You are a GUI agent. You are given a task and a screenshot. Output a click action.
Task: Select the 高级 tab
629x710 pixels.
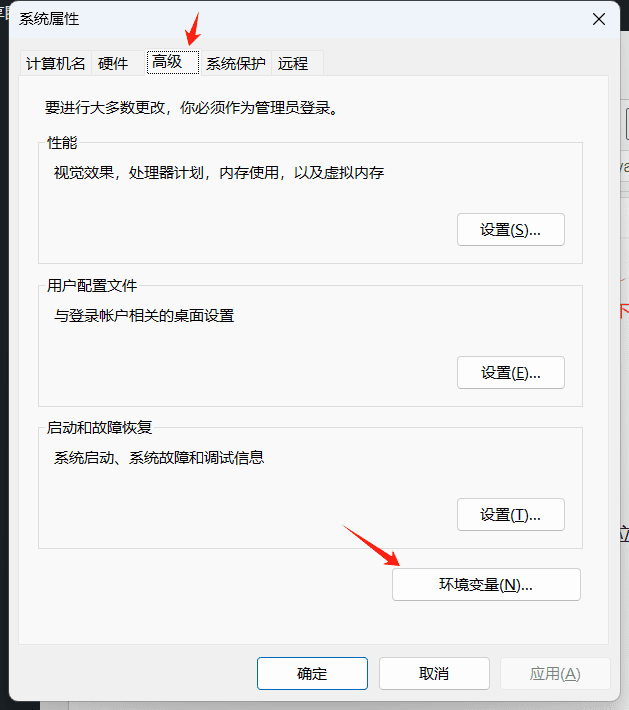point(173,62)
